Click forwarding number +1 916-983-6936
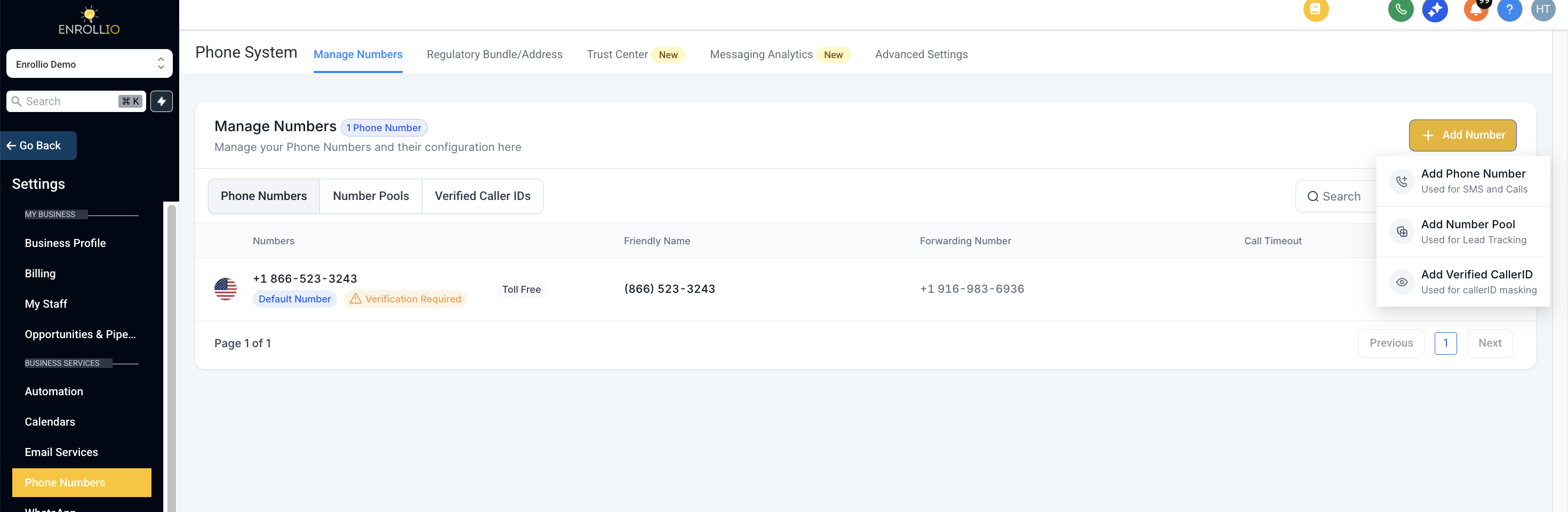 (x=972, y=289)
